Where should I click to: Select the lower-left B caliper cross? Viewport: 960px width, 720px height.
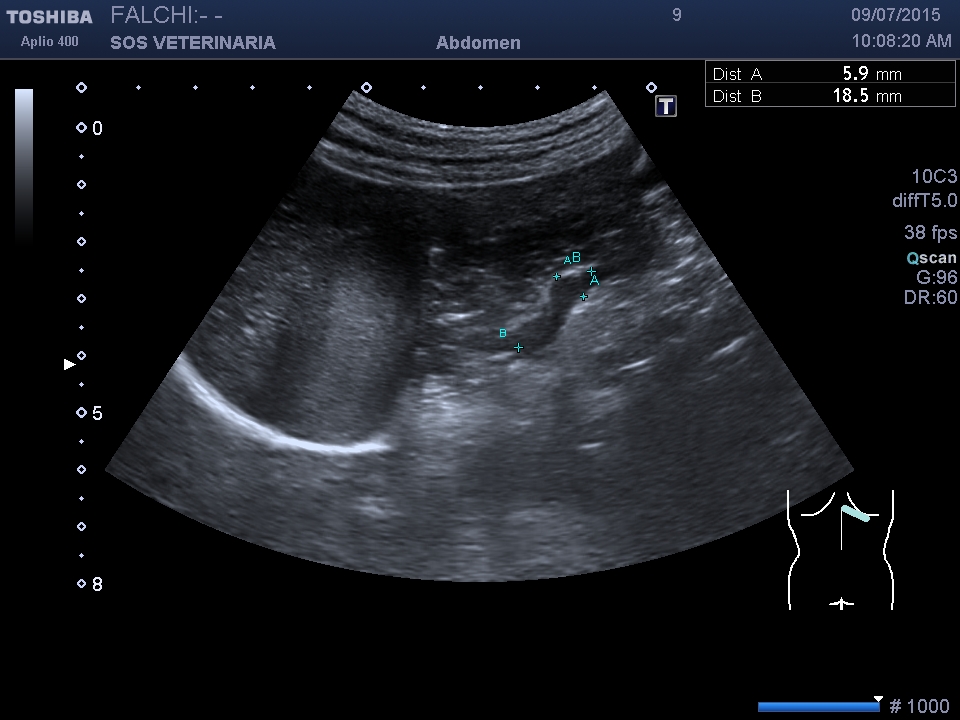tap(518, 347)
